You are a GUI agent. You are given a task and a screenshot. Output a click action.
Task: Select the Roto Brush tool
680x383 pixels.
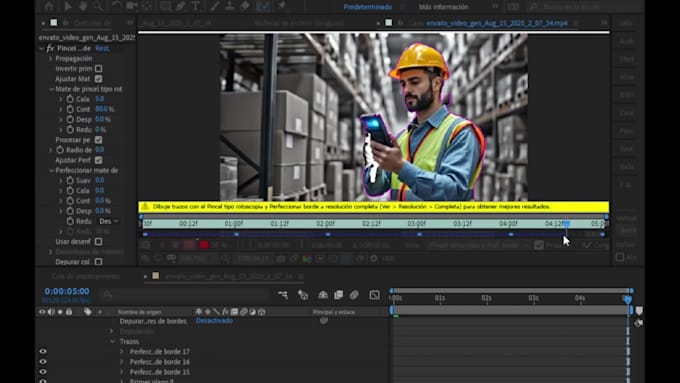pyautogui.click(x=263, y=6)
